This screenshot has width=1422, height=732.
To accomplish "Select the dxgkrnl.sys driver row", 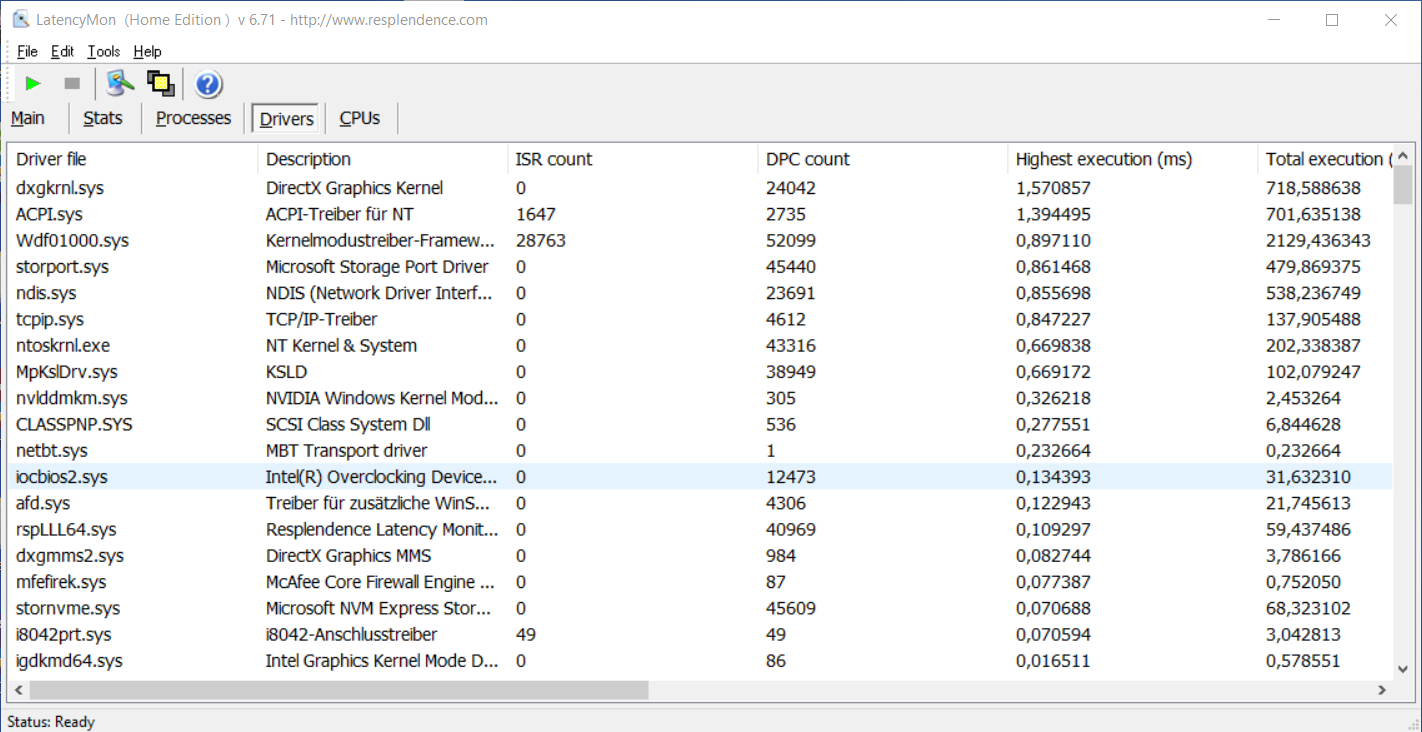I will [x=60, y=188].
